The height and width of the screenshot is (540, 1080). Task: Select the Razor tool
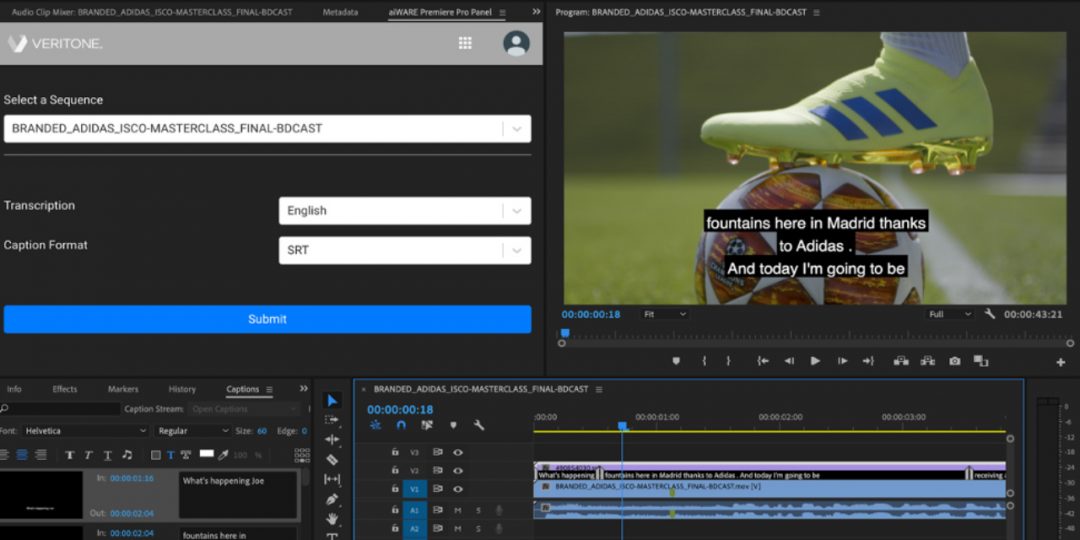tap(332, 459)
